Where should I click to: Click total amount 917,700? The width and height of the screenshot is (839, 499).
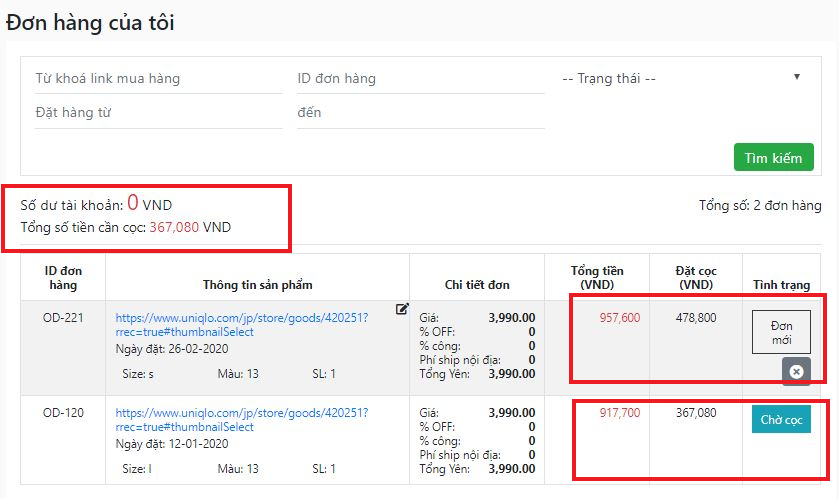620,413
